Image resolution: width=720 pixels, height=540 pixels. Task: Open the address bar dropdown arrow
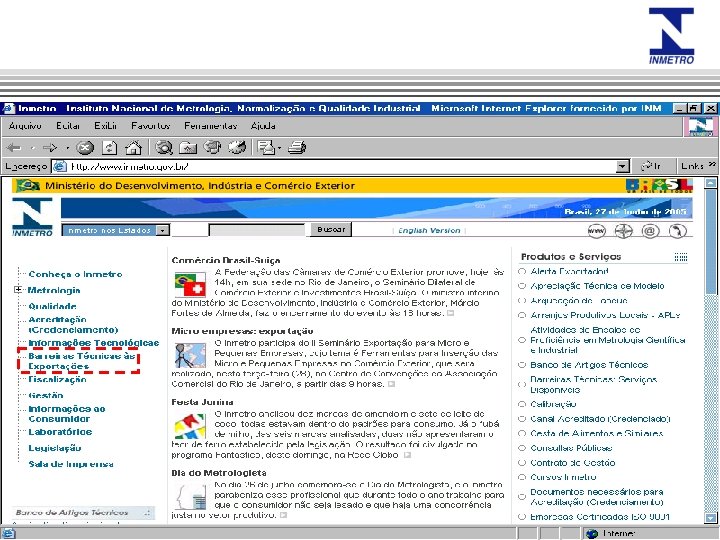[622, 166]
